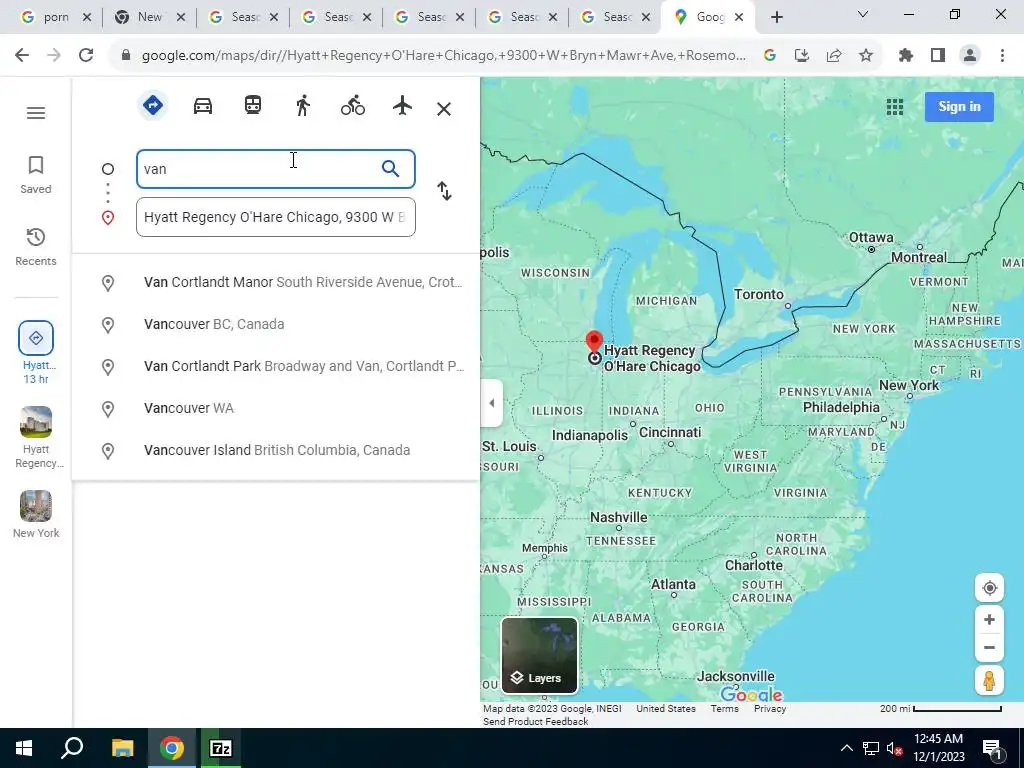Screen dimensions: 1024x768
Task: Install Google Maps app icon
Action: [802, 56]
